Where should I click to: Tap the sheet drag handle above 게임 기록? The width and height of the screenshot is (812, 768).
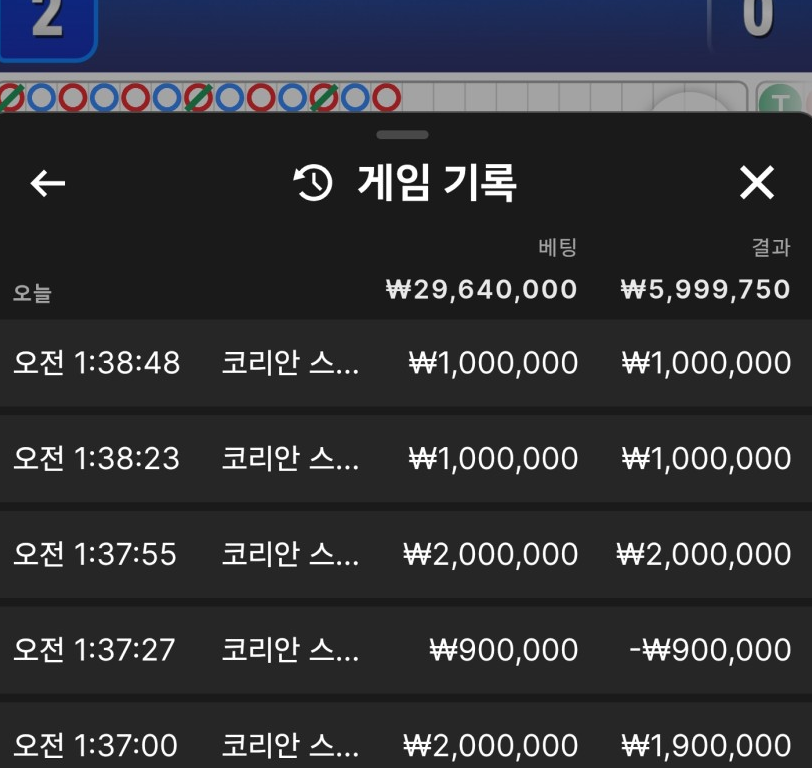point(402,135)
